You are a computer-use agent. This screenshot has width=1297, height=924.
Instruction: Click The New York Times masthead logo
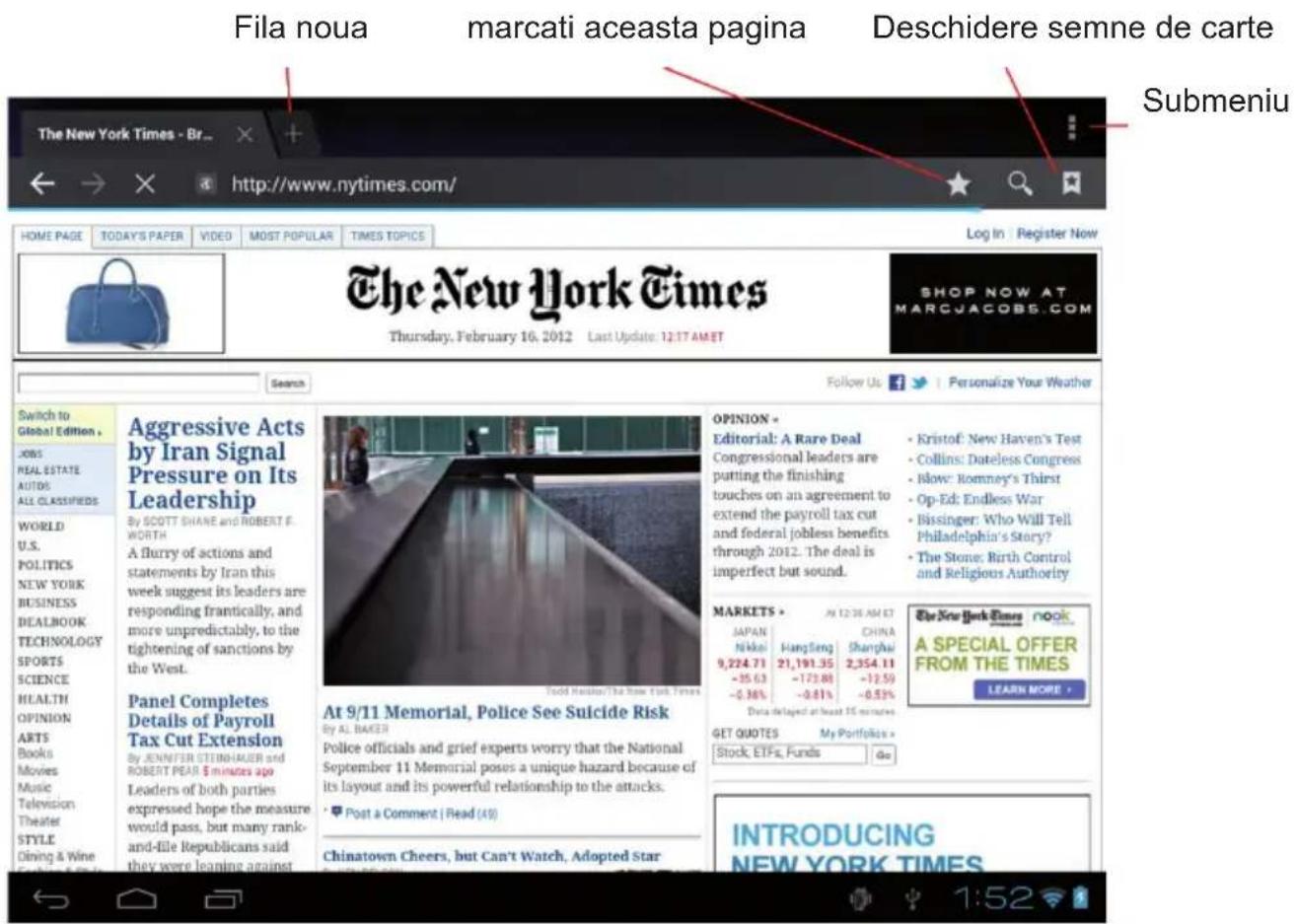pos(556,291)
